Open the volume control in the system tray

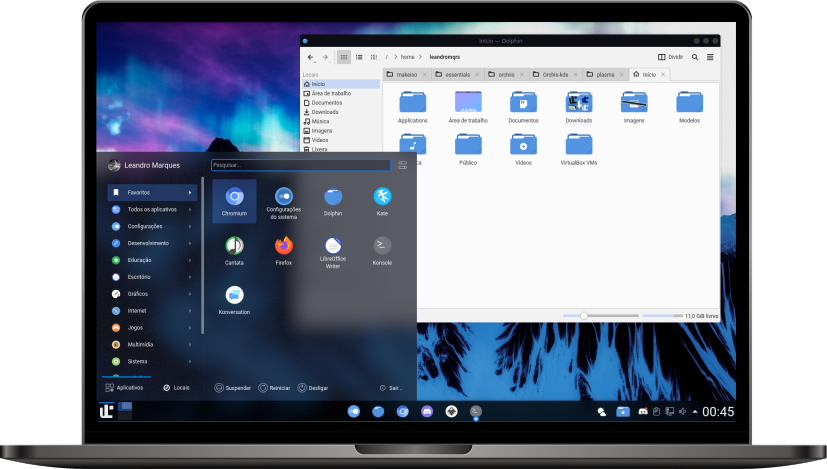click(x=682, y=411)
